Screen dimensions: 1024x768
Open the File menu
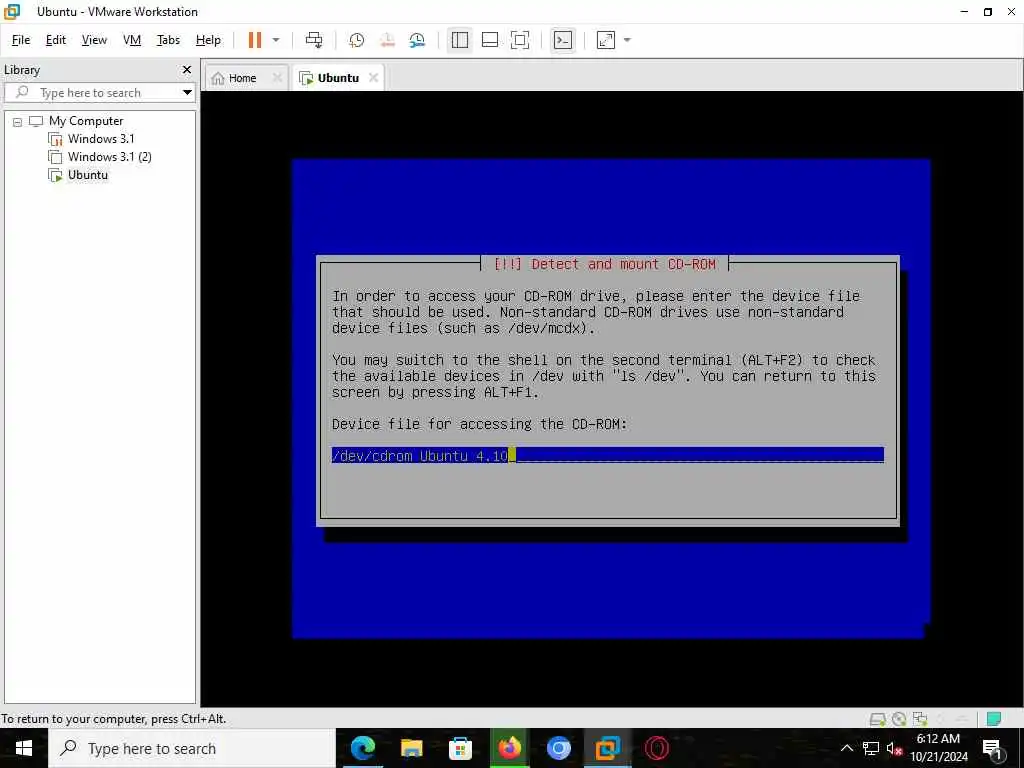(x=21, y=40)
